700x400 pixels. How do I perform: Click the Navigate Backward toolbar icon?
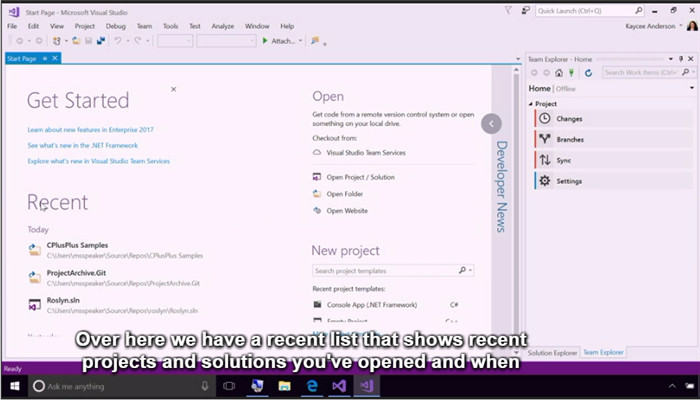(20, 41)
